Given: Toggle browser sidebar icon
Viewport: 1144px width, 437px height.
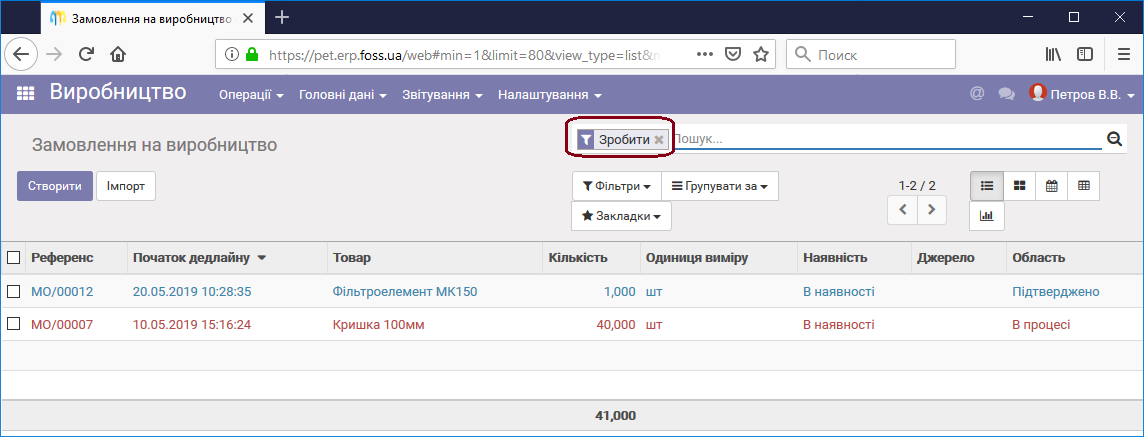Looking at the screenshot, I should (1085, 54).
